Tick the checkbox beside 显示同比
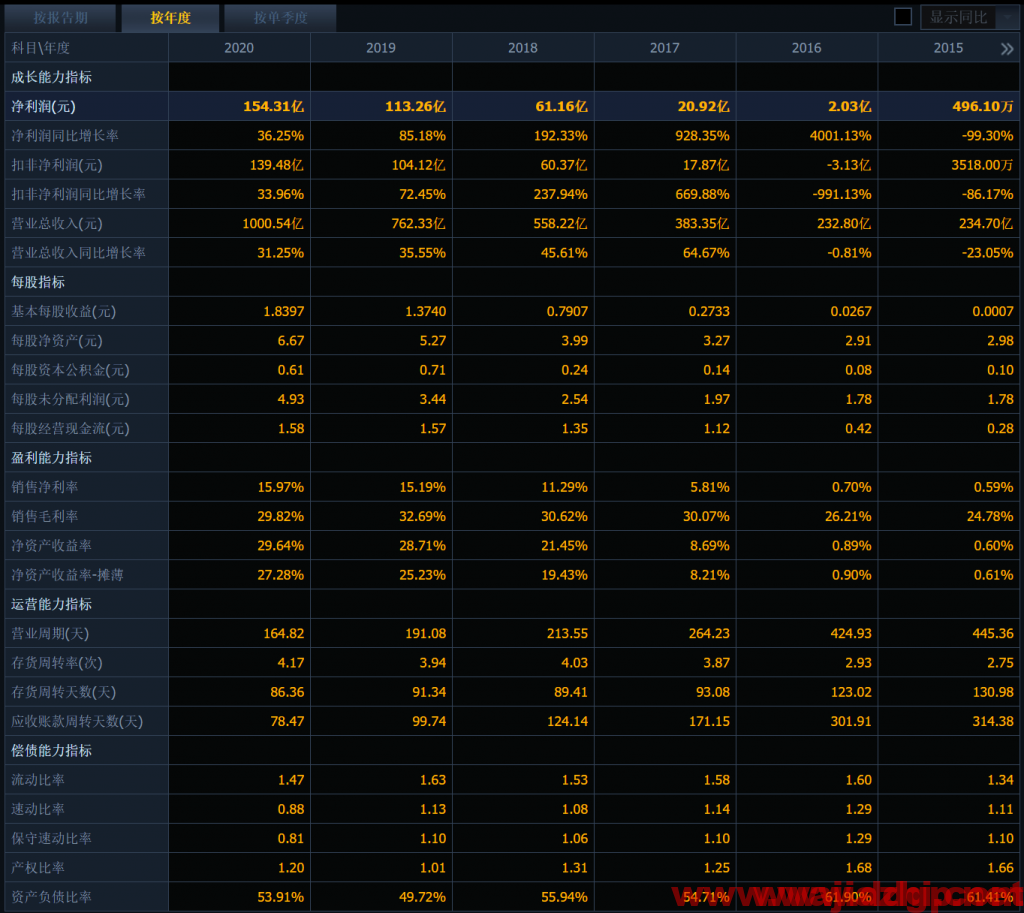Screen dimensions: 1024x913 coord(903,17)
